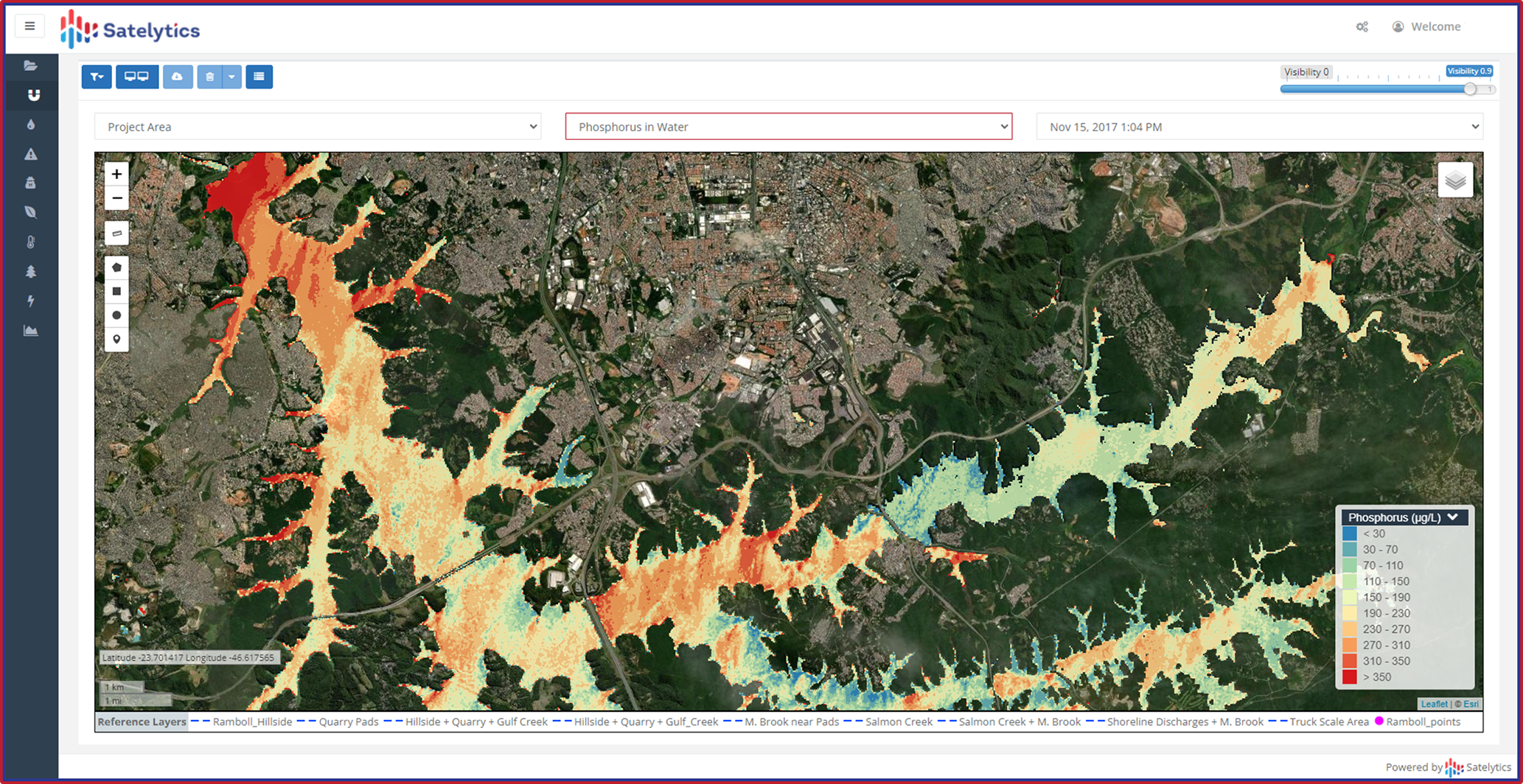Image resolution: width=1523 pixels, height=784 pixels.
Task: Toggle the Ramboll_Hillside reference layer
Action: point(251,722)
